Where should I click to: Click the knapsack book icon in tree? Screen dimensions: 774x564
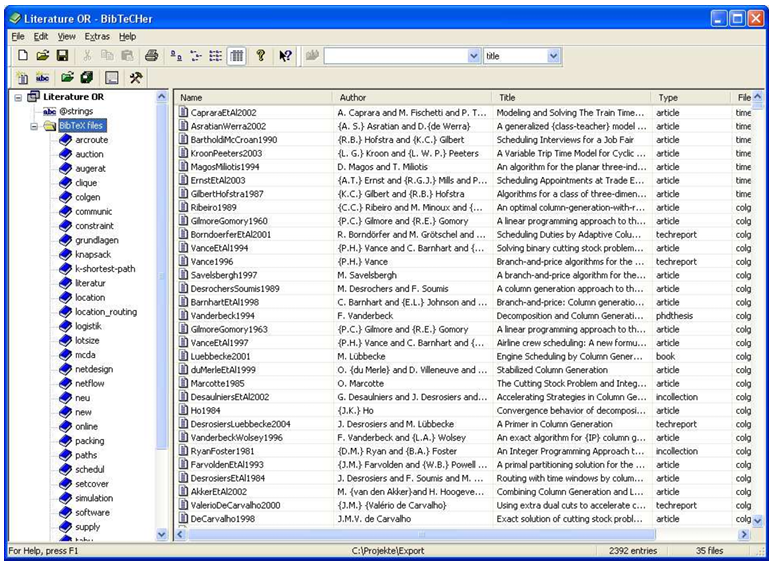(x=64, y=255)
